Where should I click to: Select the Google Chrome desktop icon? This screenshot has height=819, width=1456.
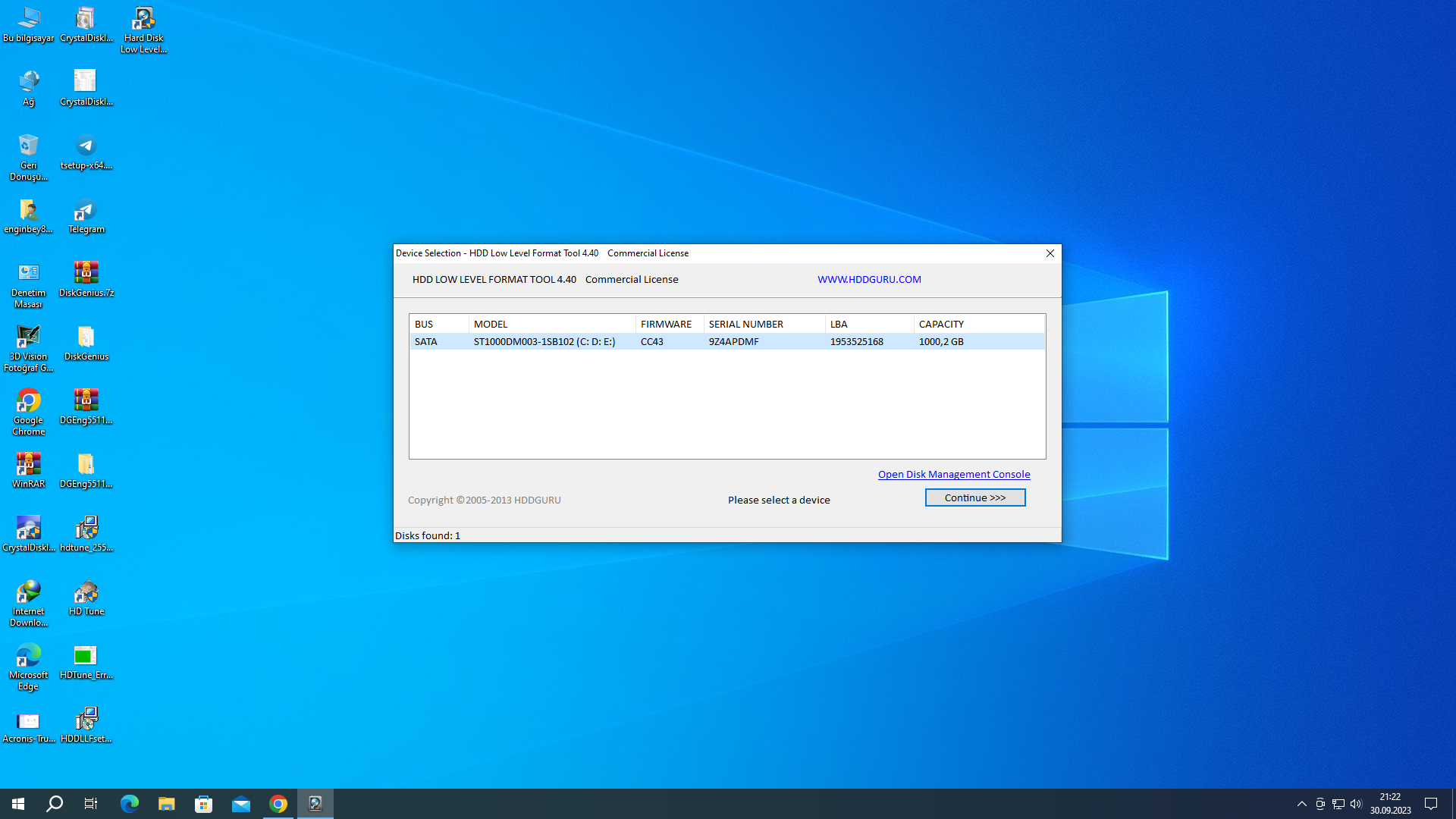28,412
